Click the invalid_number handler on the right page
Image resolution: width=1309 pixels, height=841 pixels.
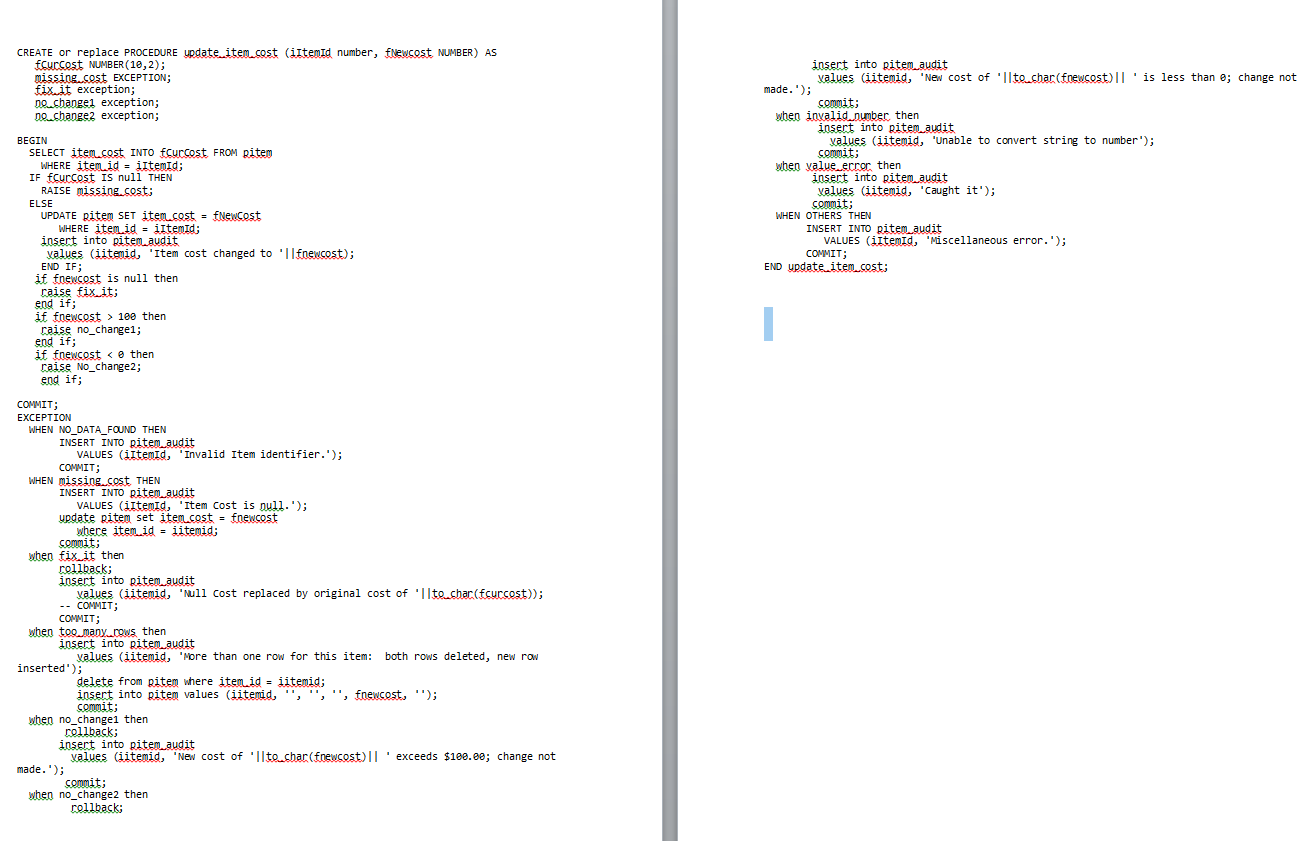click(x=847, y=114)
